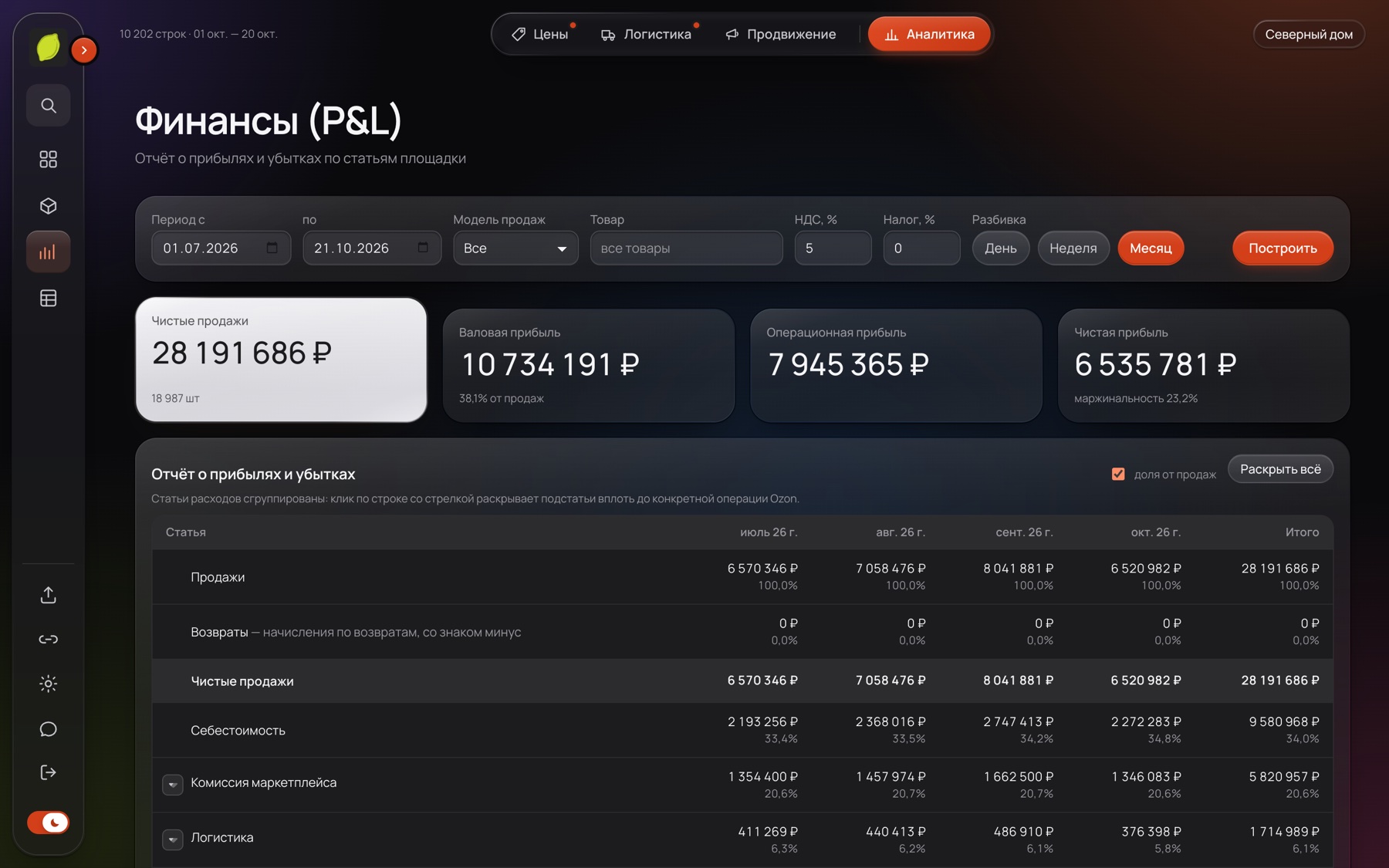Open the calendar picker for the start date

pyautogui.click(x=272, y=248)
